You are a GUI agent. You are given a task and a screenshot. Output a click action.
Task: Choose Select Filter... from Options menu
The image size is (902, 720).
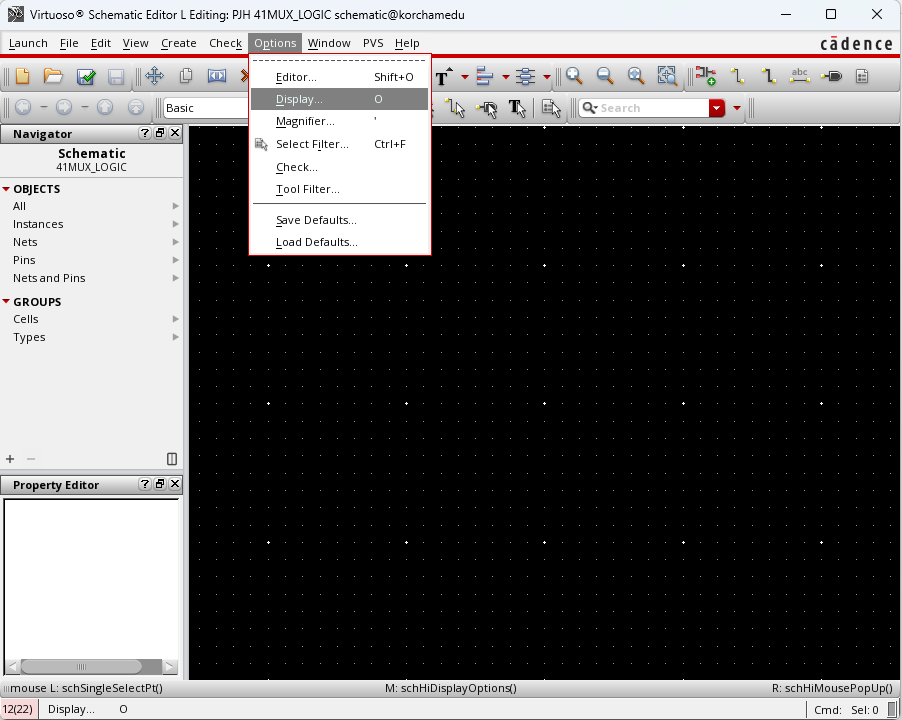(339, 144)
